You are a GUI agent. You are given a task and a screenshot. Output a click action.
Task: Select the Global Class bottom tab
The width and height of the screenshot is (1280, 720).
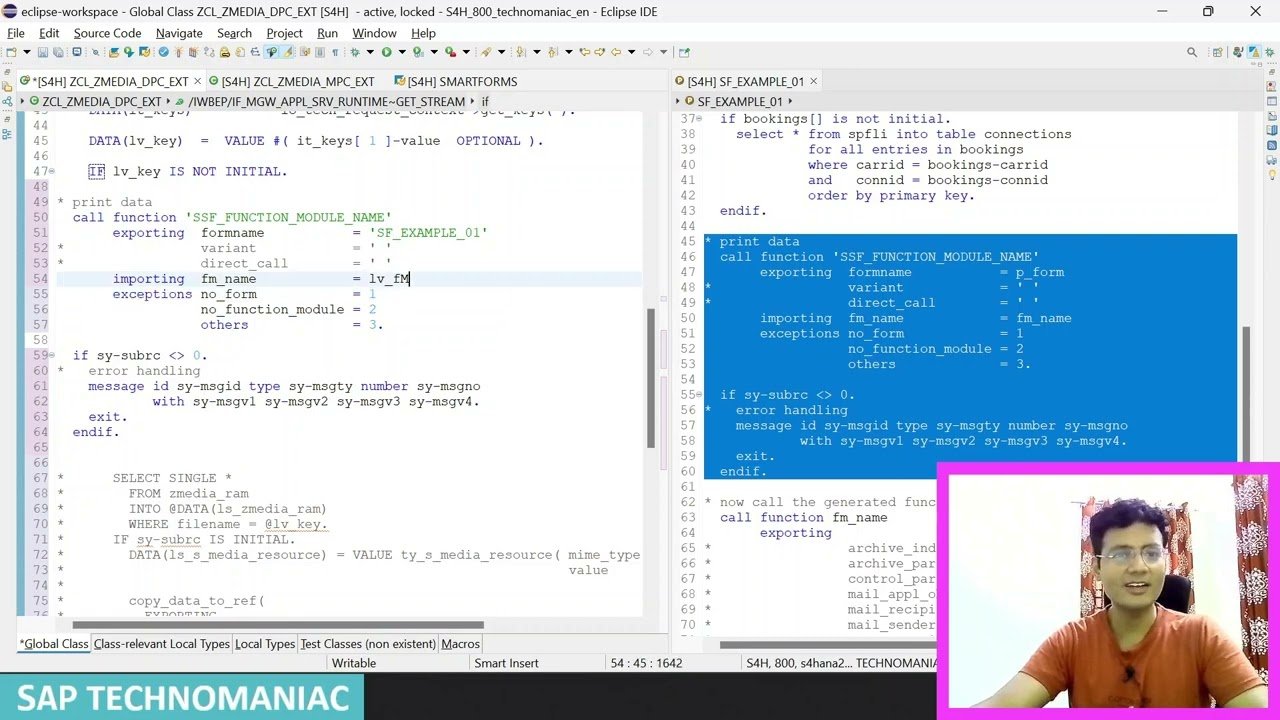[55, 644]
